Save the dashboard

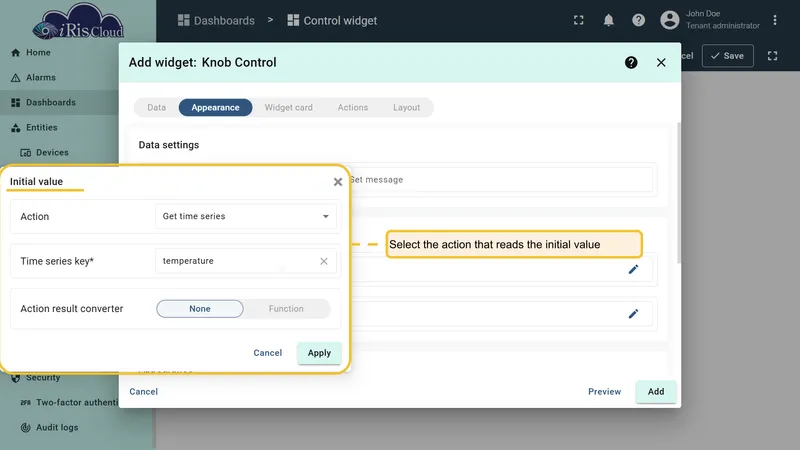[728, 56]
